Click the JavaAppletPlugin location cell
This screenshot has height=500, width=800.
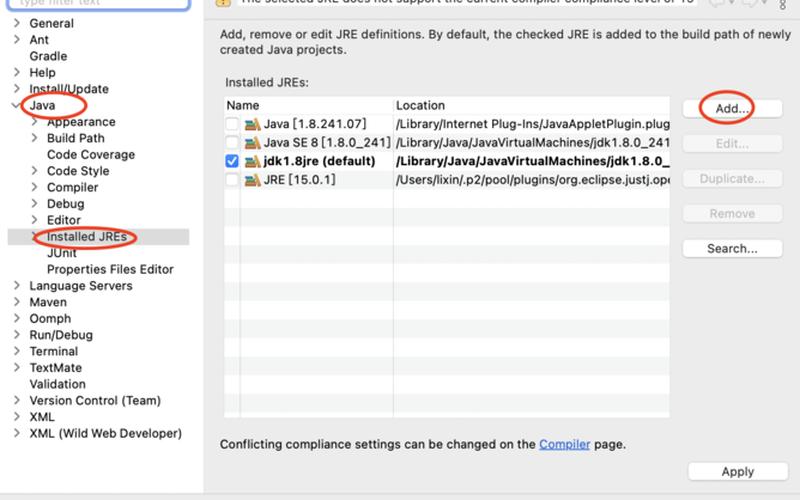(x=532, y=124)
